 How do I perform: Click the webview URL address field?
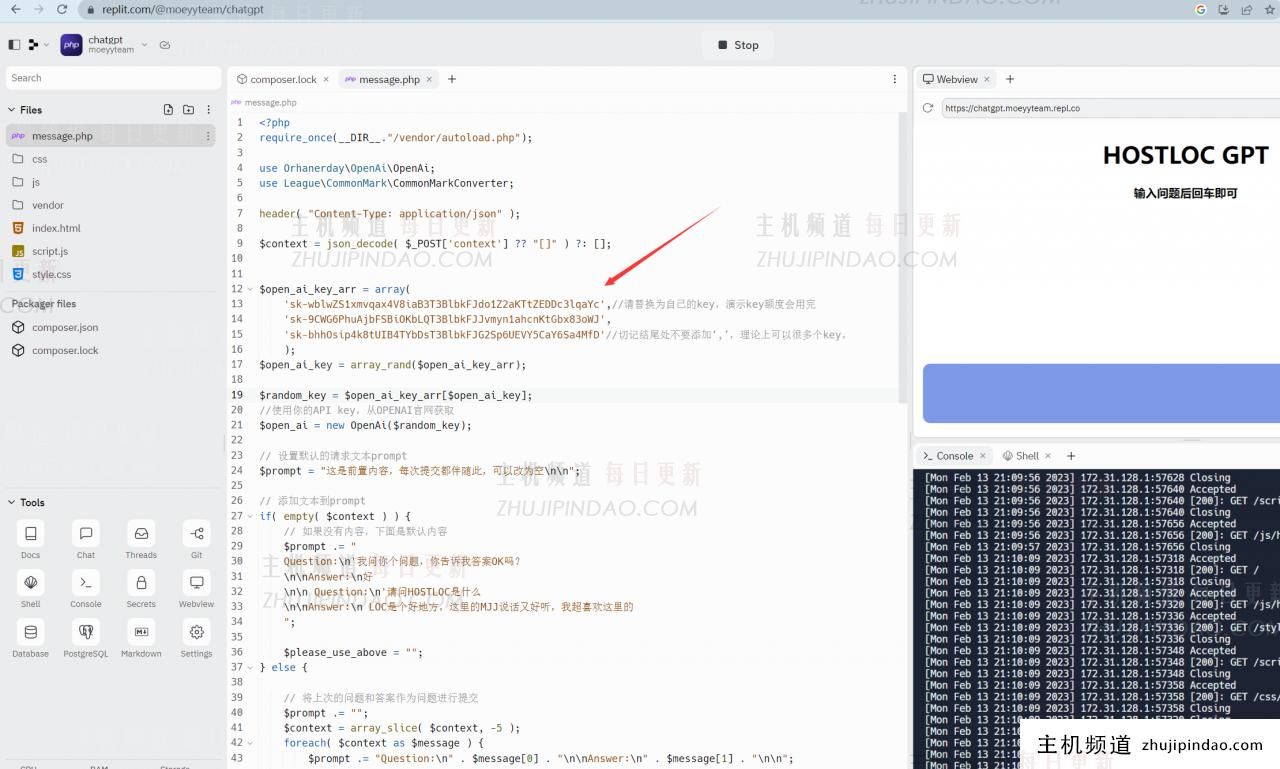click(1110, 108)
